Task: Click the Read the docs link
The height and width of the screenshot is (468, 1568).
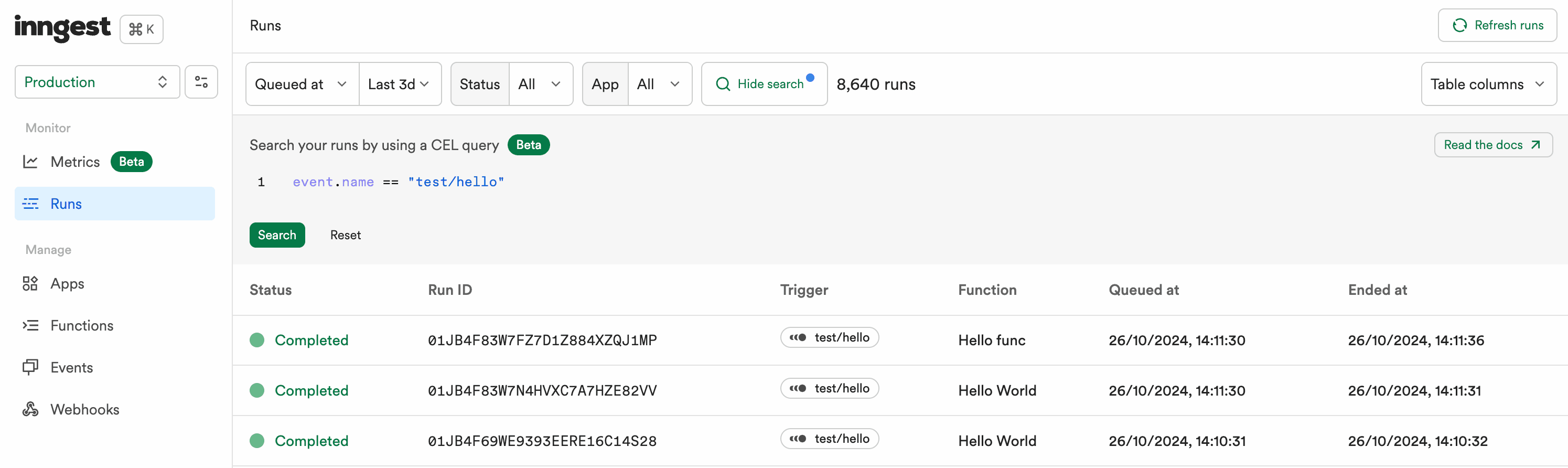Action: (x=1493, y=145)
